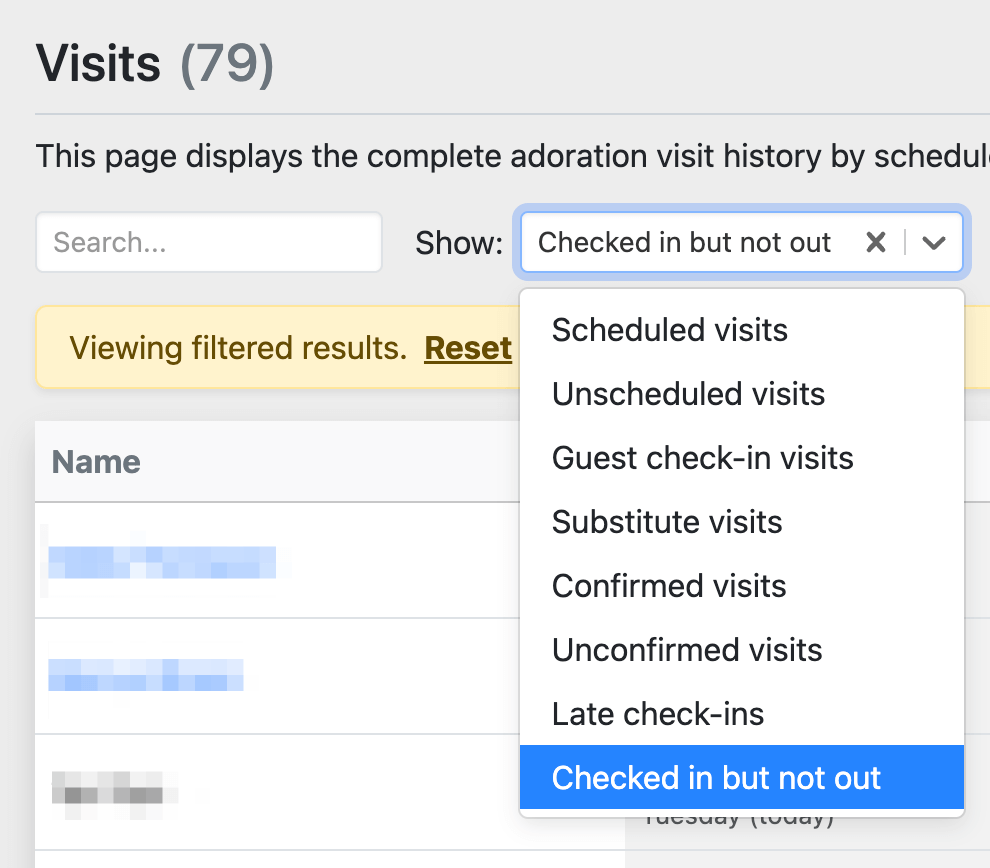Clear the selected Show filter with X
This screenshot has height=868, width=990.
tap(875, 242)
